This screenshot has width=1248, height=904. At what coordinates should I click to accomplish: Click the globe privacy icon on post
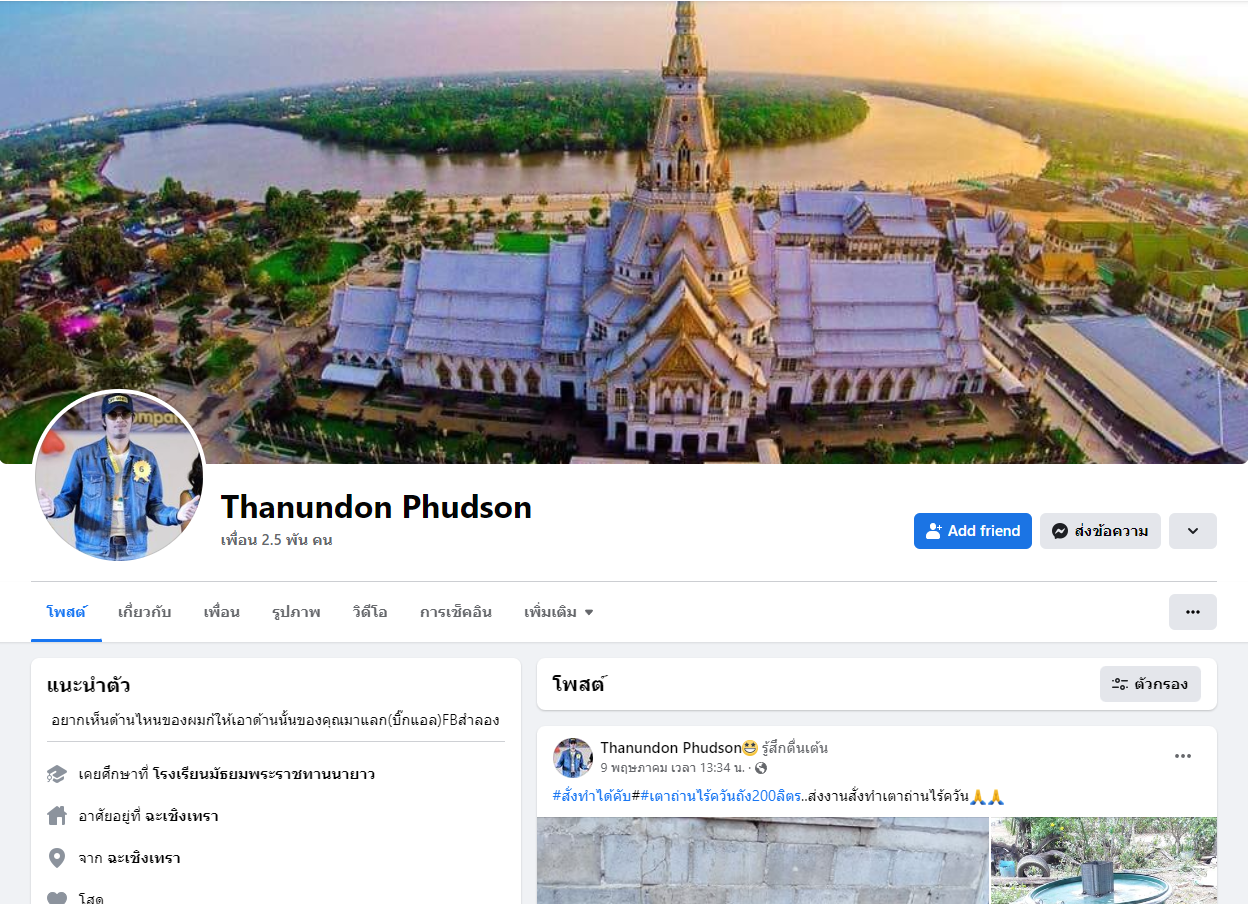(x=761, y=768)
